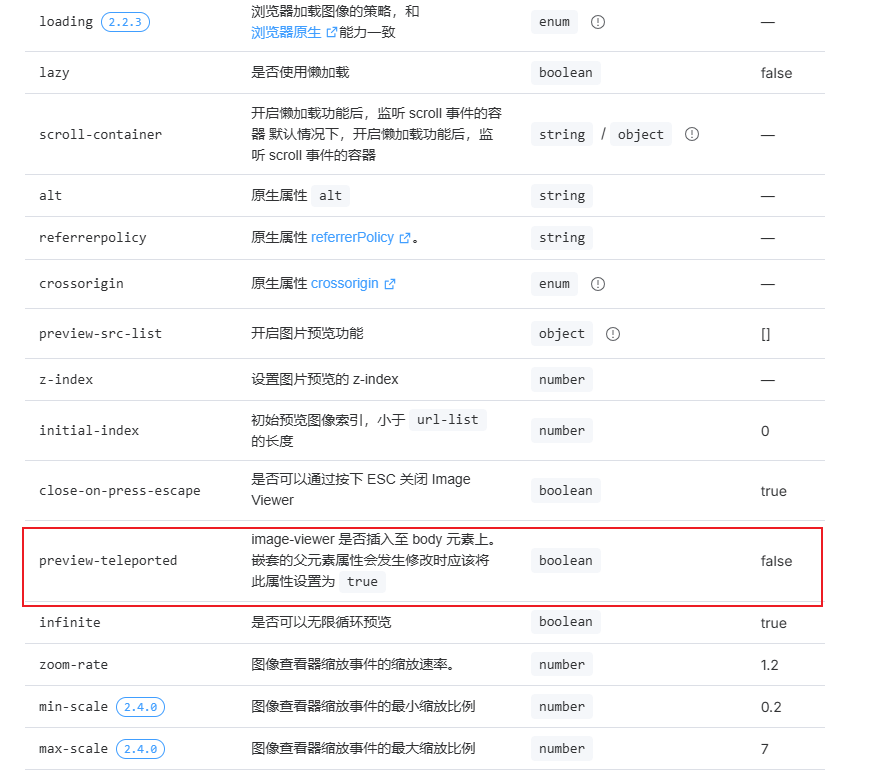Click the info icon for preview-src-list object type
The image size is (891, 781).
pyautogui.click(x=613, y=334)
